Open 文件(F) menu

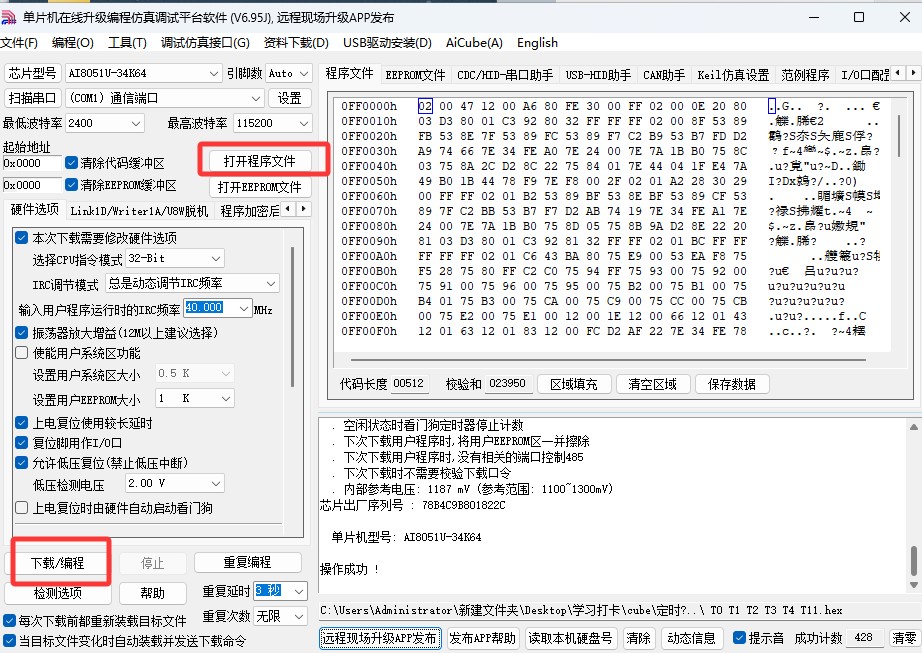click(x=19, y=43)
